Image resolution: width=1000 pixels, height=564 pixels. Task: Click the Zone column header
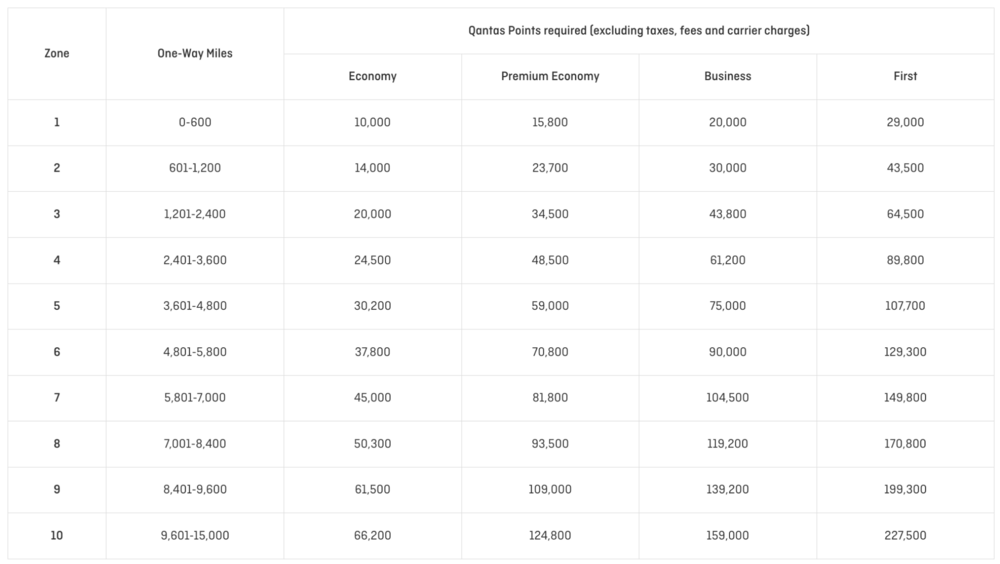(57, 54)
